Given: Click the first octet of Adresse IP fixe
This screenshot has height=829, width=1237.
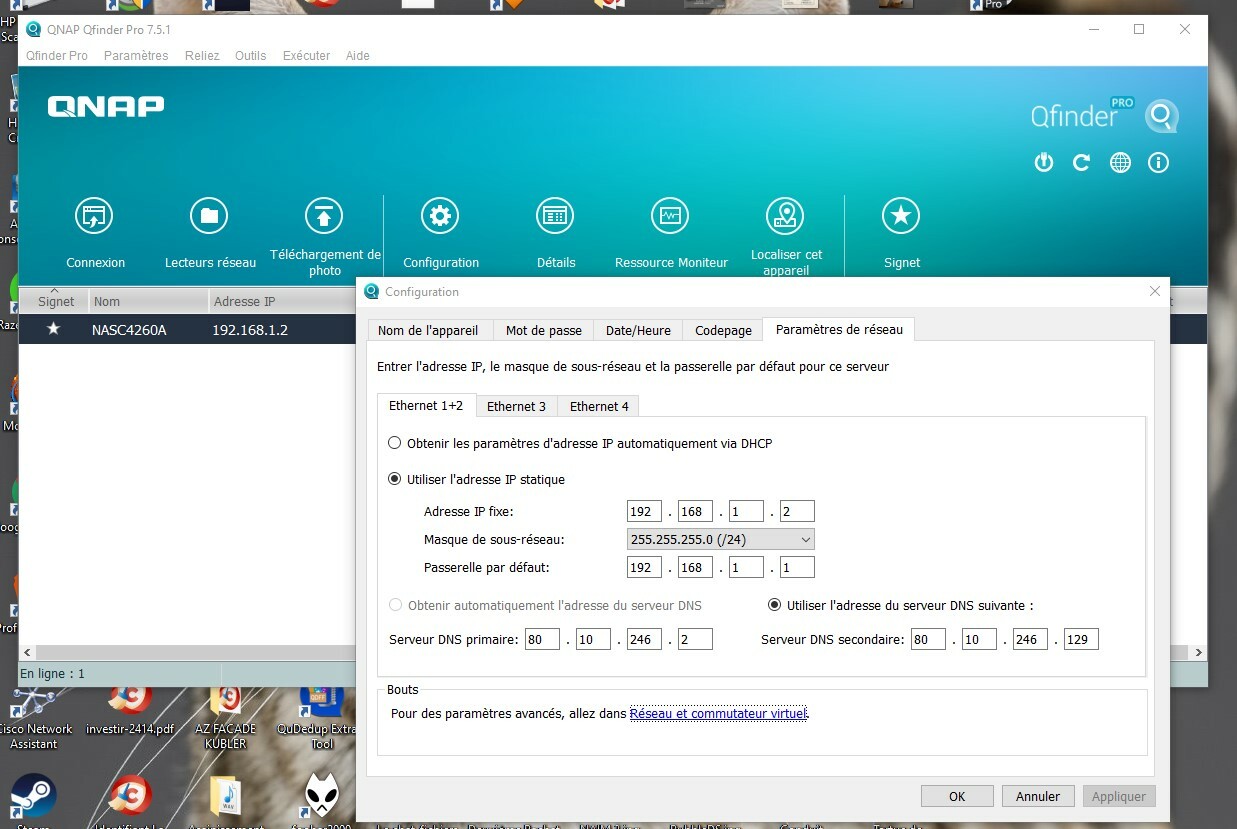Looking at the screenshot, I should pos(644,511).
